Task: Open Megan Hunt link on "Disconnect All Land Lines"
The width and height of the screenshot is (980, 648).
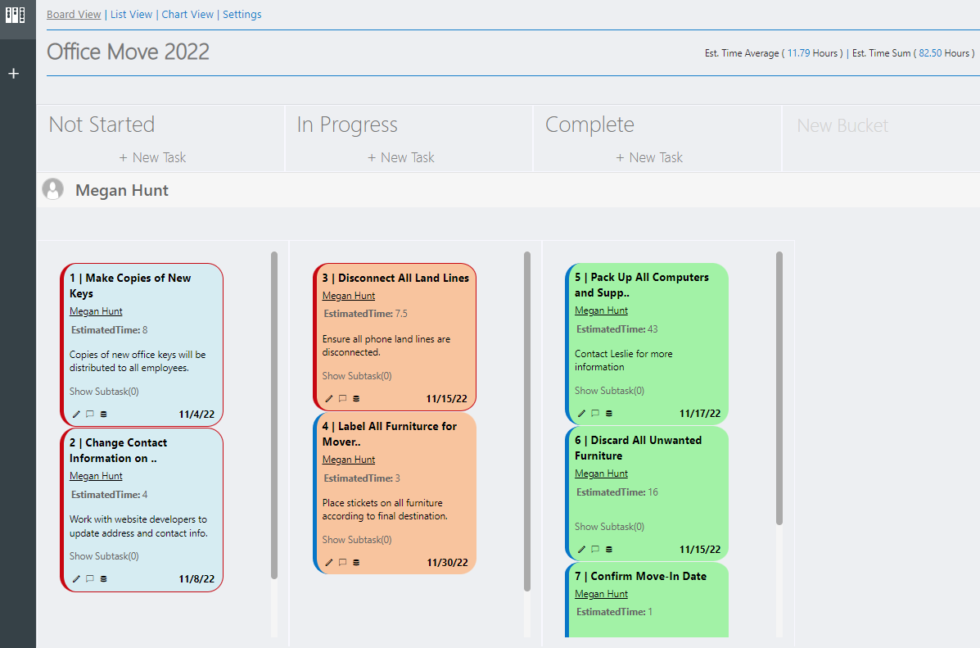Action: [348, 295]
